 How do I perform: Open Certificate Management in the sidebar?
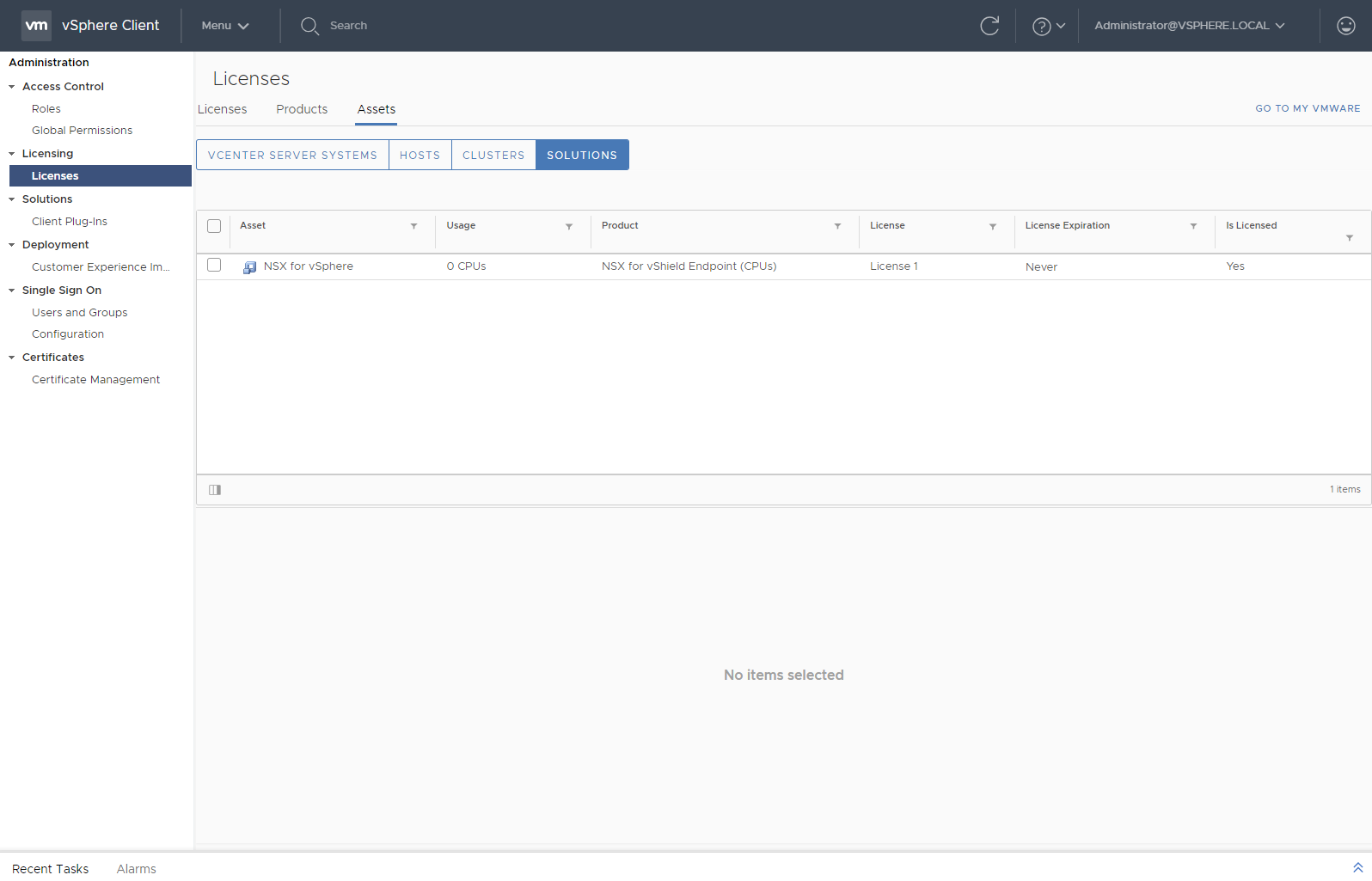(x=95, y=380)
